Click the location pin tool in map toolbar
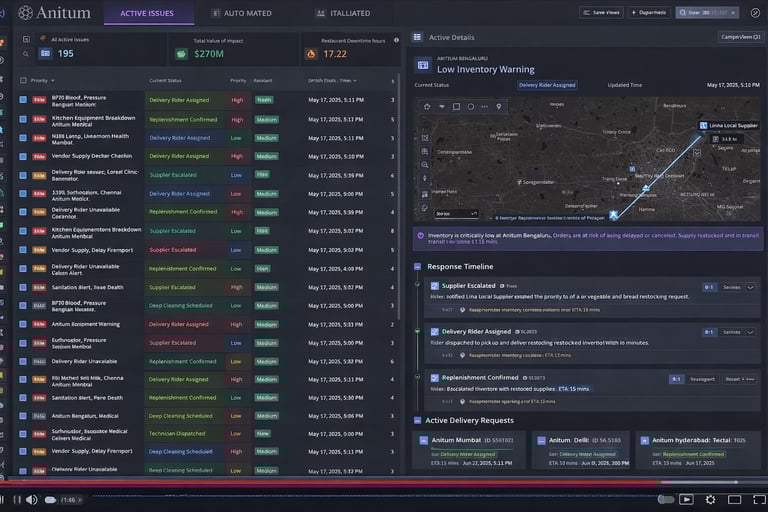Screen dimensions: 768x512 [x=499, y=106]
